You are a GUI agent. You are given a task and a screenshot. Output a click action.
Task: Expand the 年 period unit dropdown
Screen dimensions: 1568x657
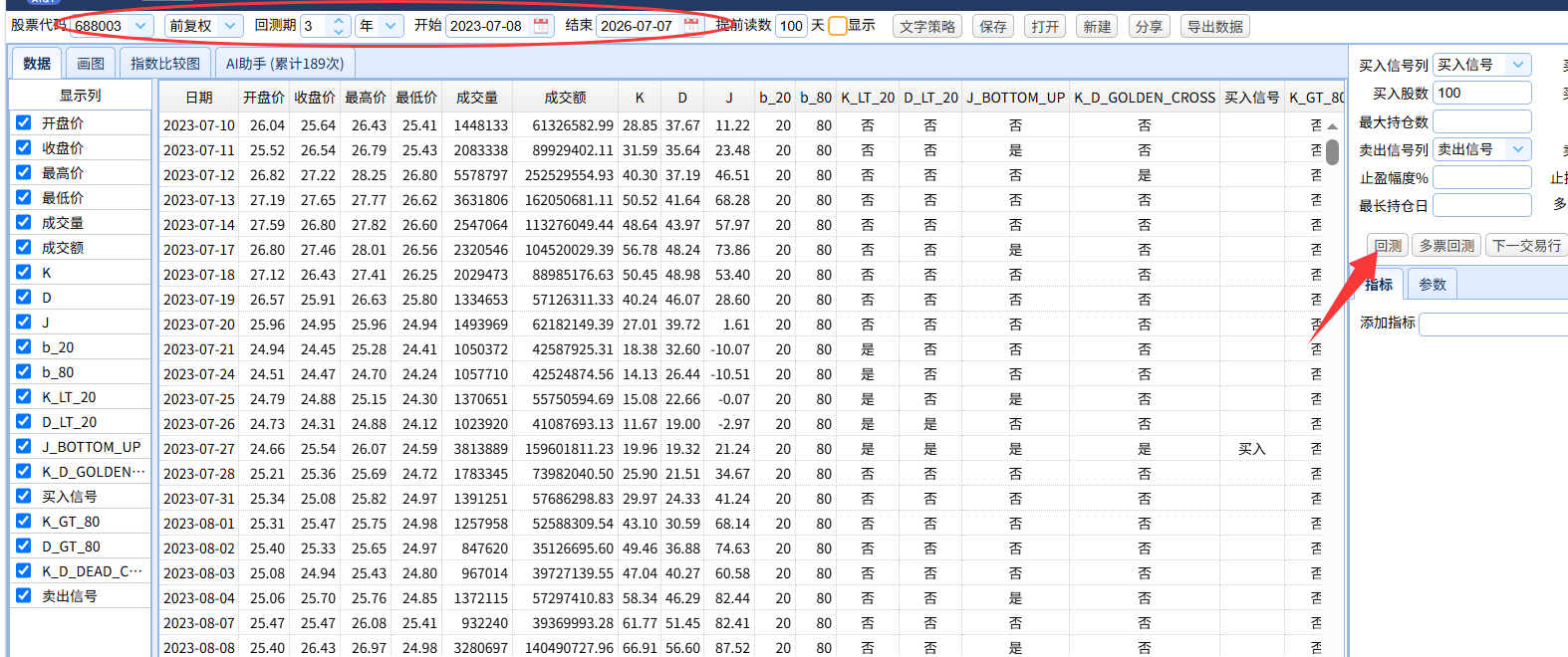click(x=391, y=26)
